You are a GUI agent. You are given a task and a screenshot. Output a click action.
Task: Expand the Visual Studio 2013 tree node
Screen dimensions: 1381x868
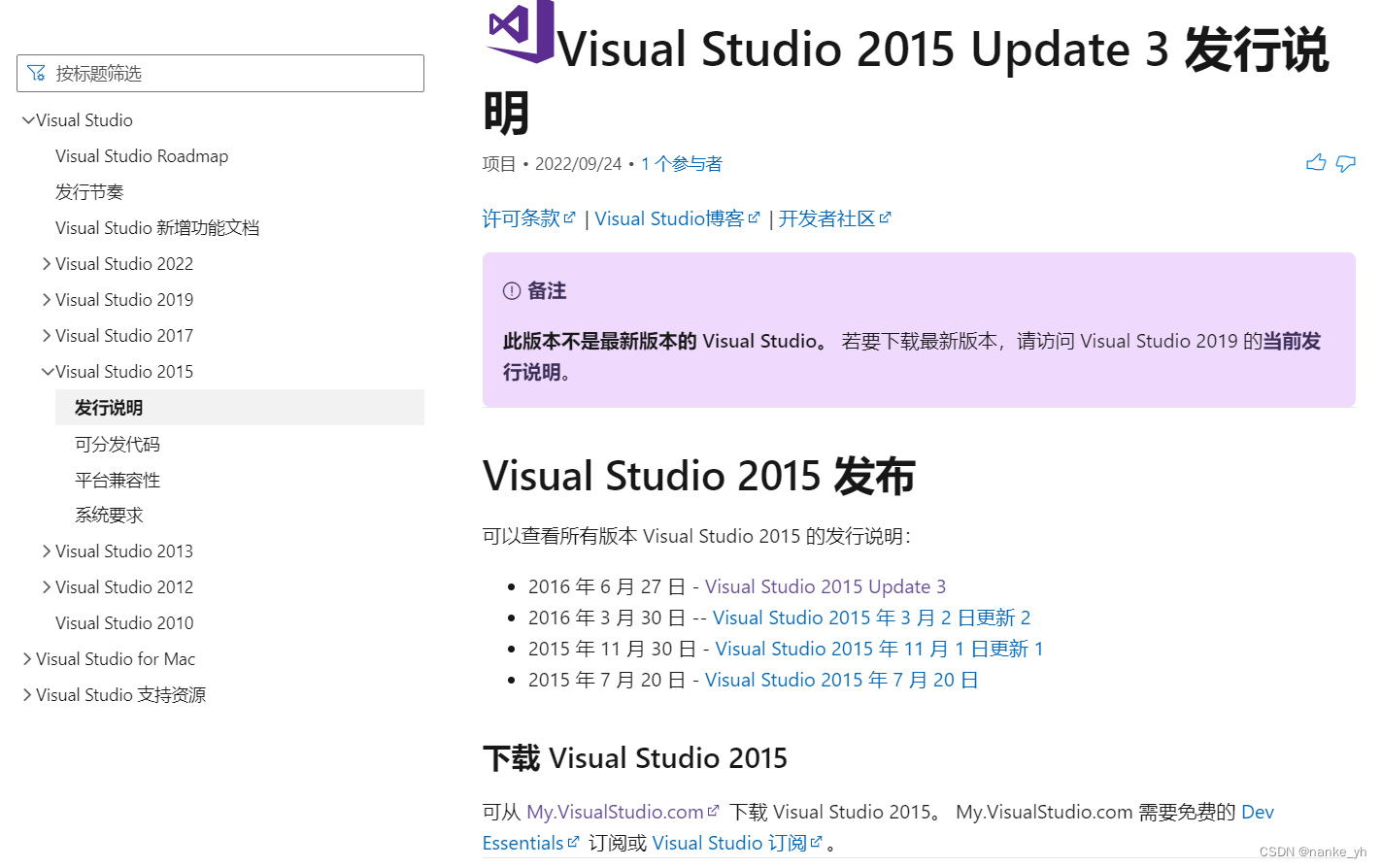pyautogui.click(x=47, y=551)
